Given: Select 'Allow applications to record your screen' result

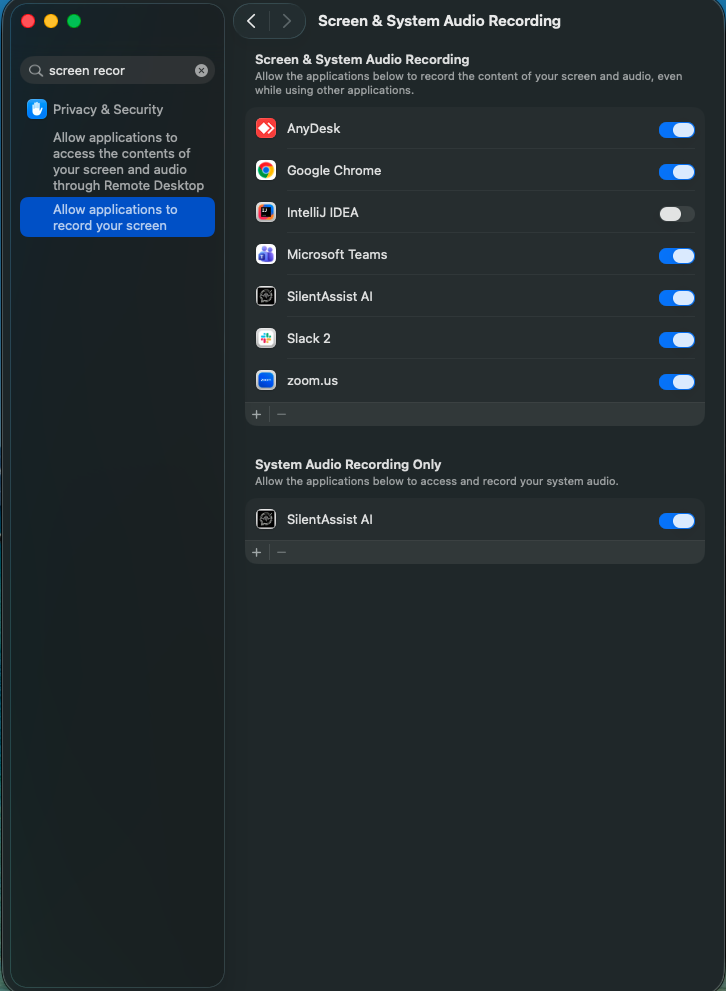Looking at the screenshot, I should [118, 217].
